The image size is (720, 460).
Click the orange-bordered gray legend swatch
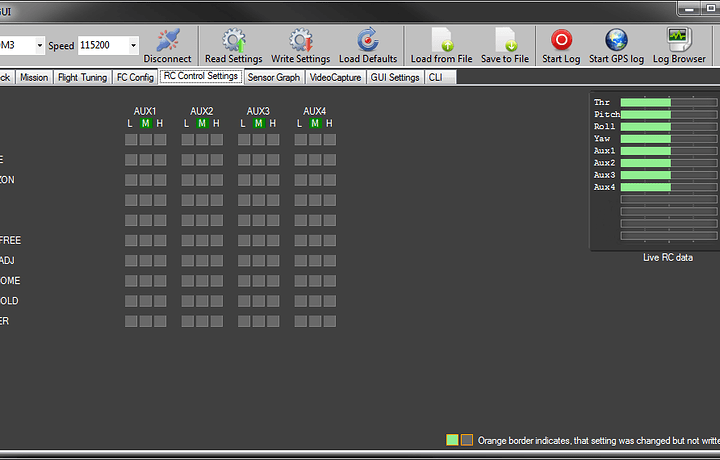pos(467,440)
